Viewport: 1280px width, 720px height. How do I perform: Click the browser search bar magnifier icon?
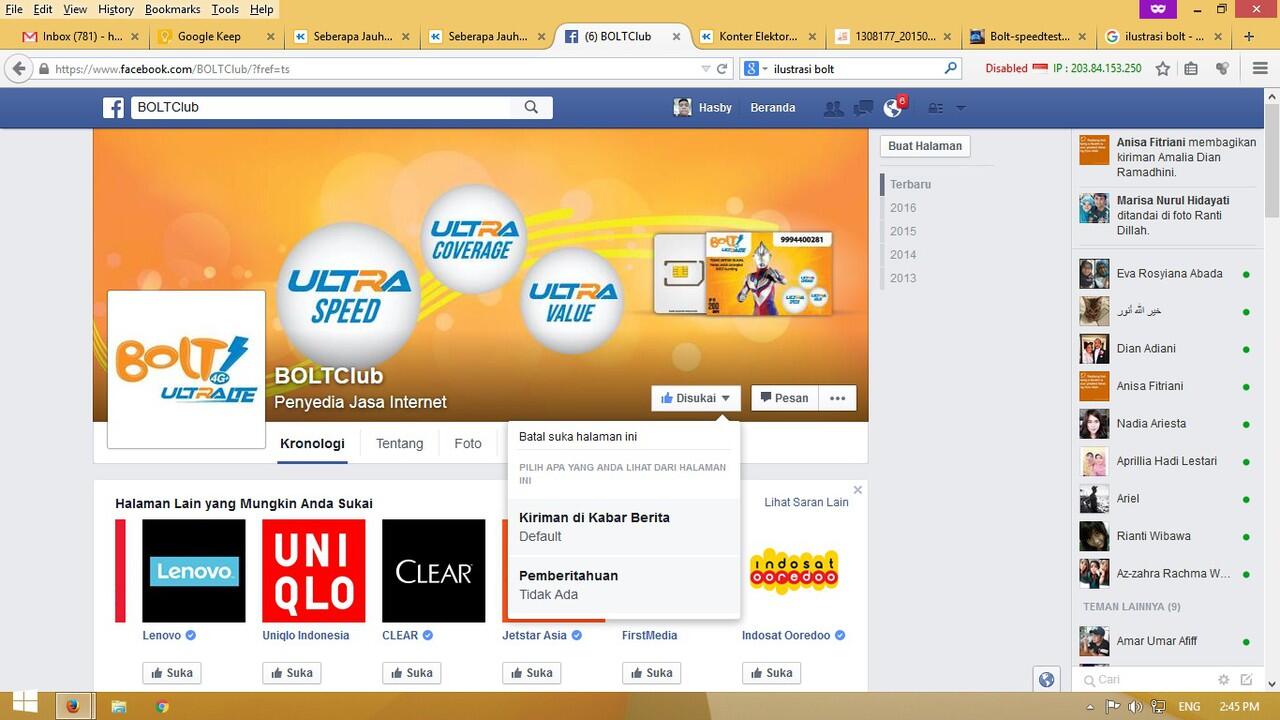[x=951, y=69]
